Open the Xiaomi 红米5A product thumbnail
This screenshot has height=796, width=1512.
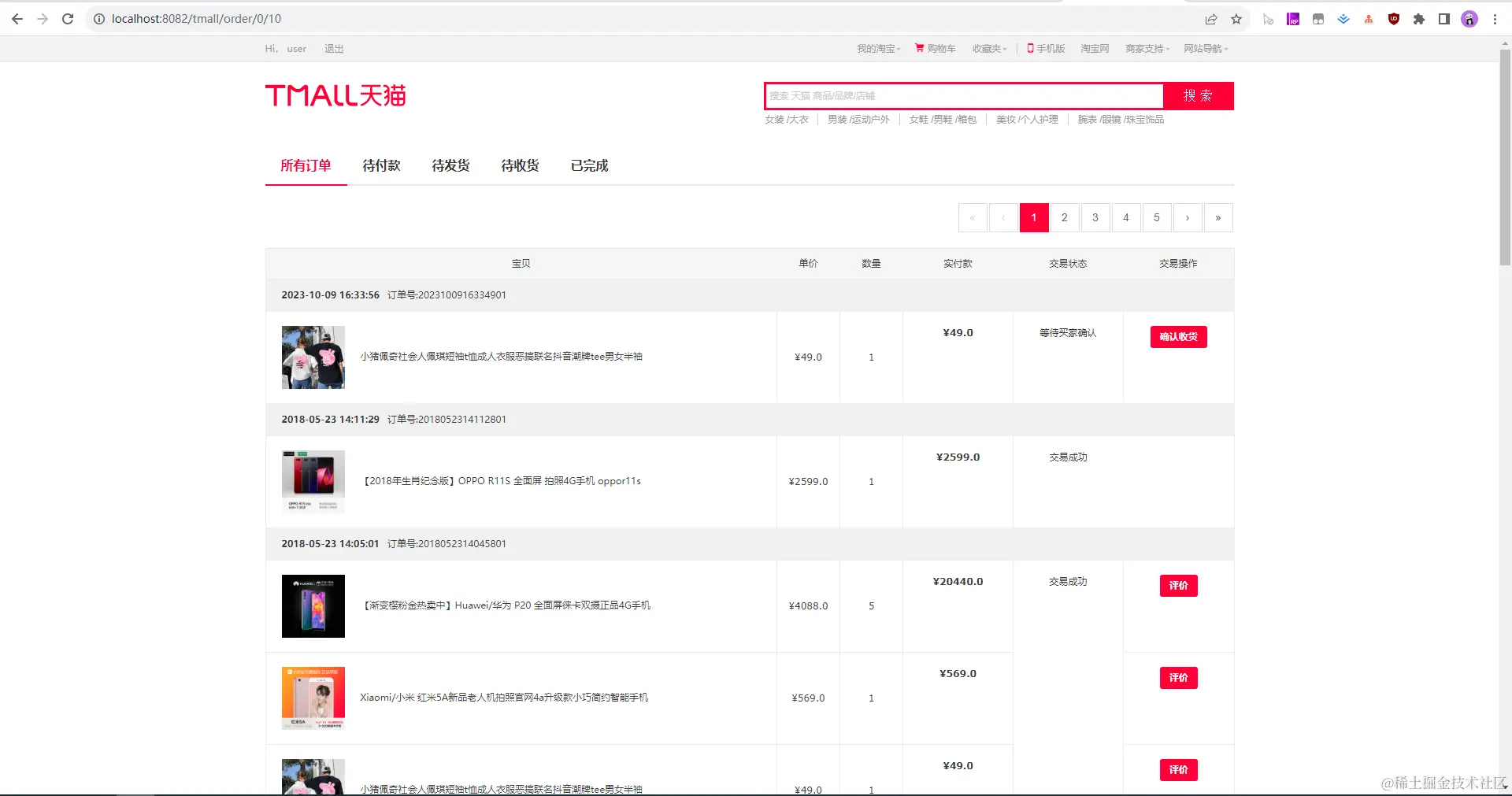click(x=313, y=698)
